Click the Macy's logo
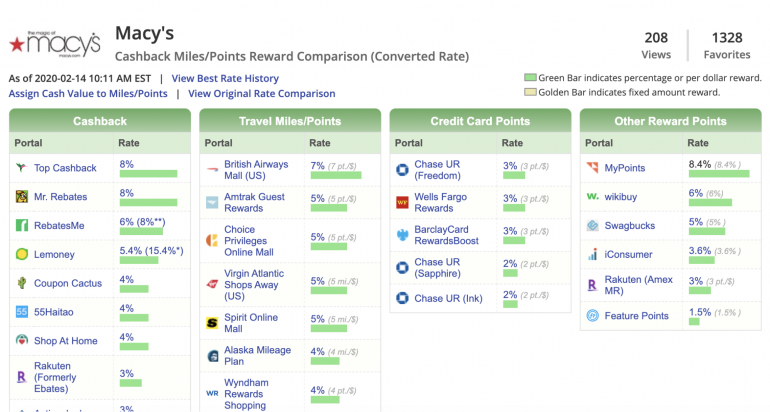This screenshot has height=412, width=770. pos(54,42)
